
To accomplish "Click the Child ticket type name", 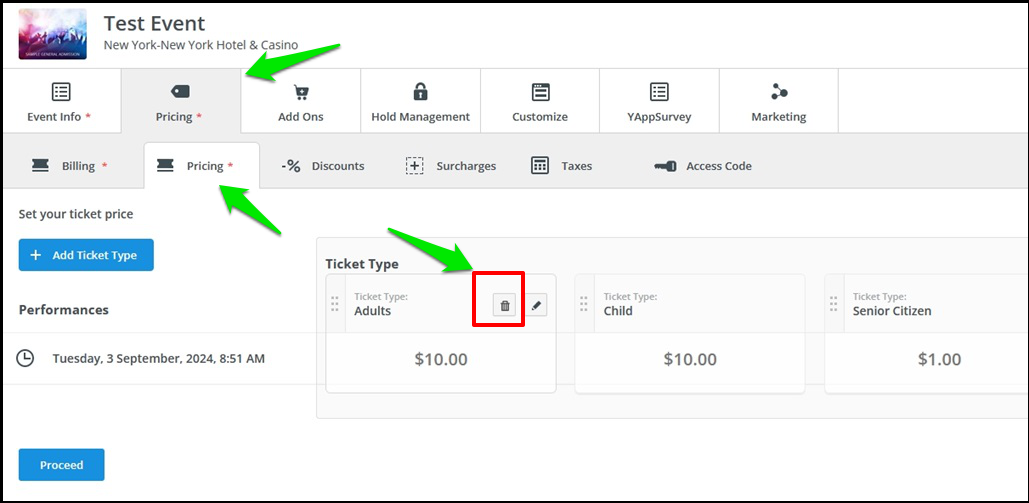I will [618, 311].
